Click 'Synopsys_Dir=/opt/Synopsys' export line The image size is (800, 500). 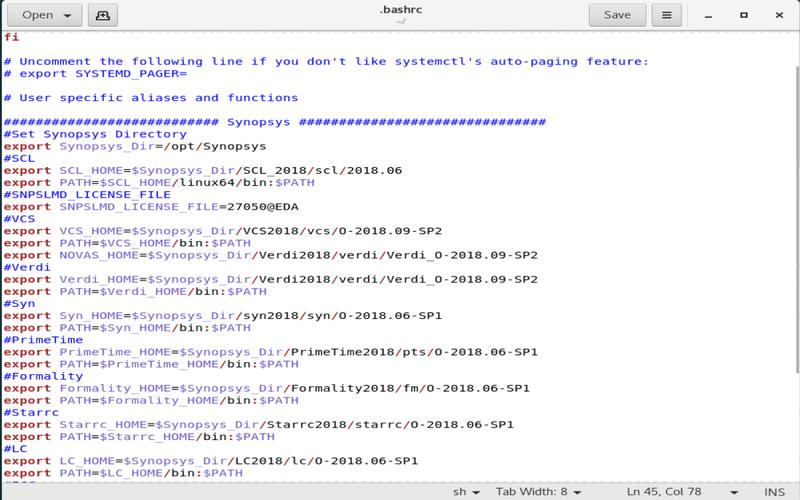135,146
